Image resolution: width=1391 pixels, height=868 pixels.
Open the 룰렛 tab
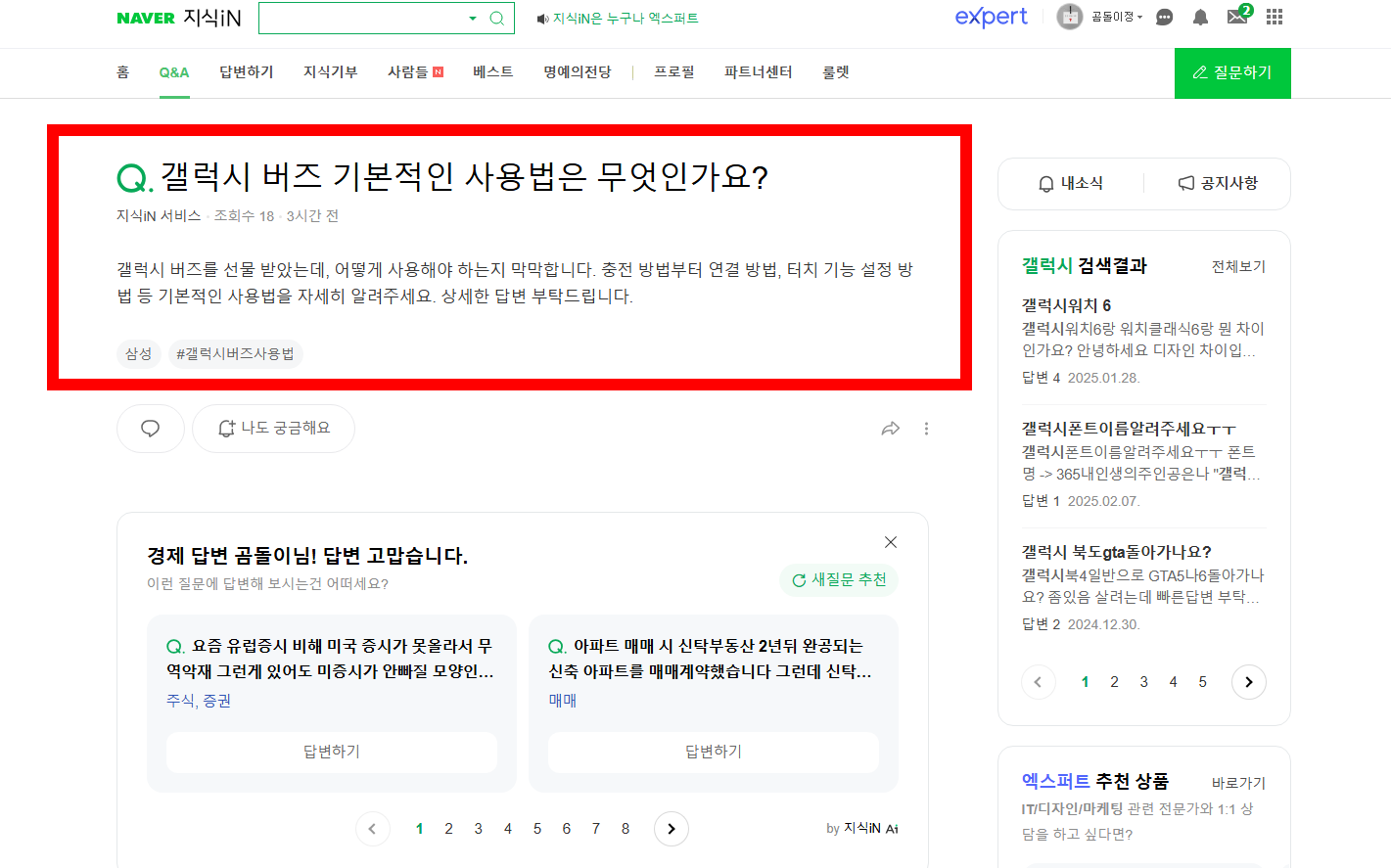pos(836,72)
